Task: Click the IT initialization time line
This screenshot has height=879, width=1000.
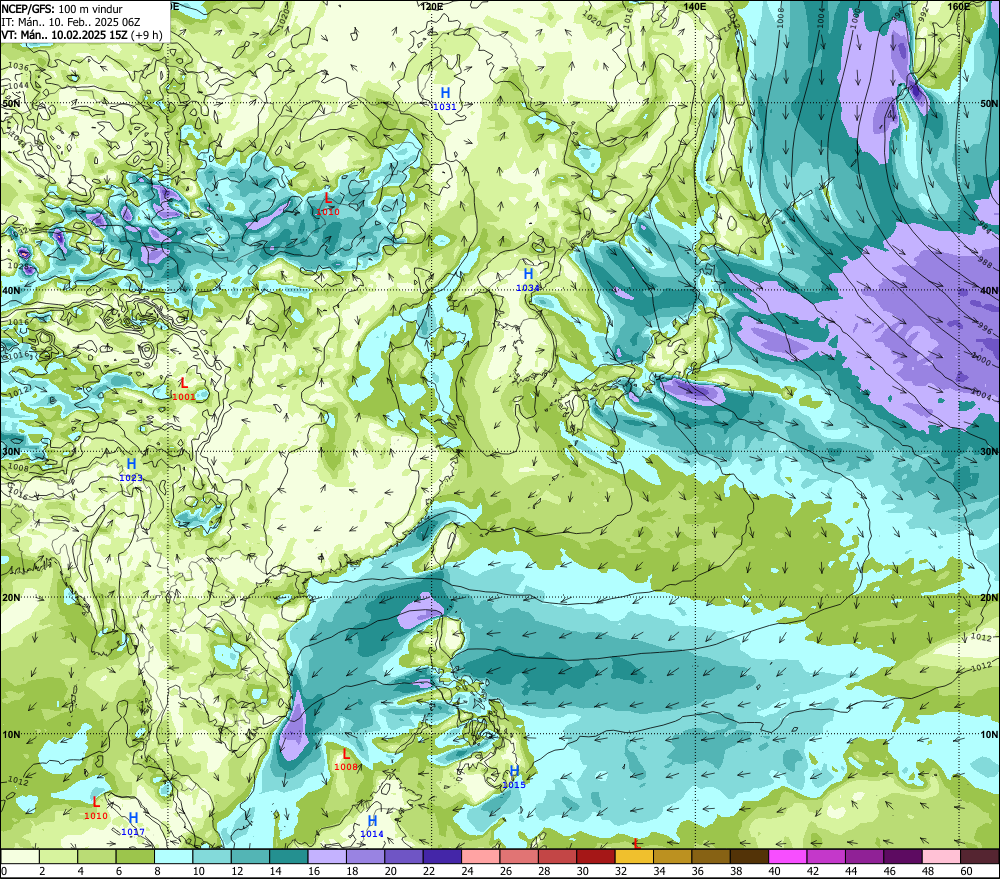Action: coord(71,22)
